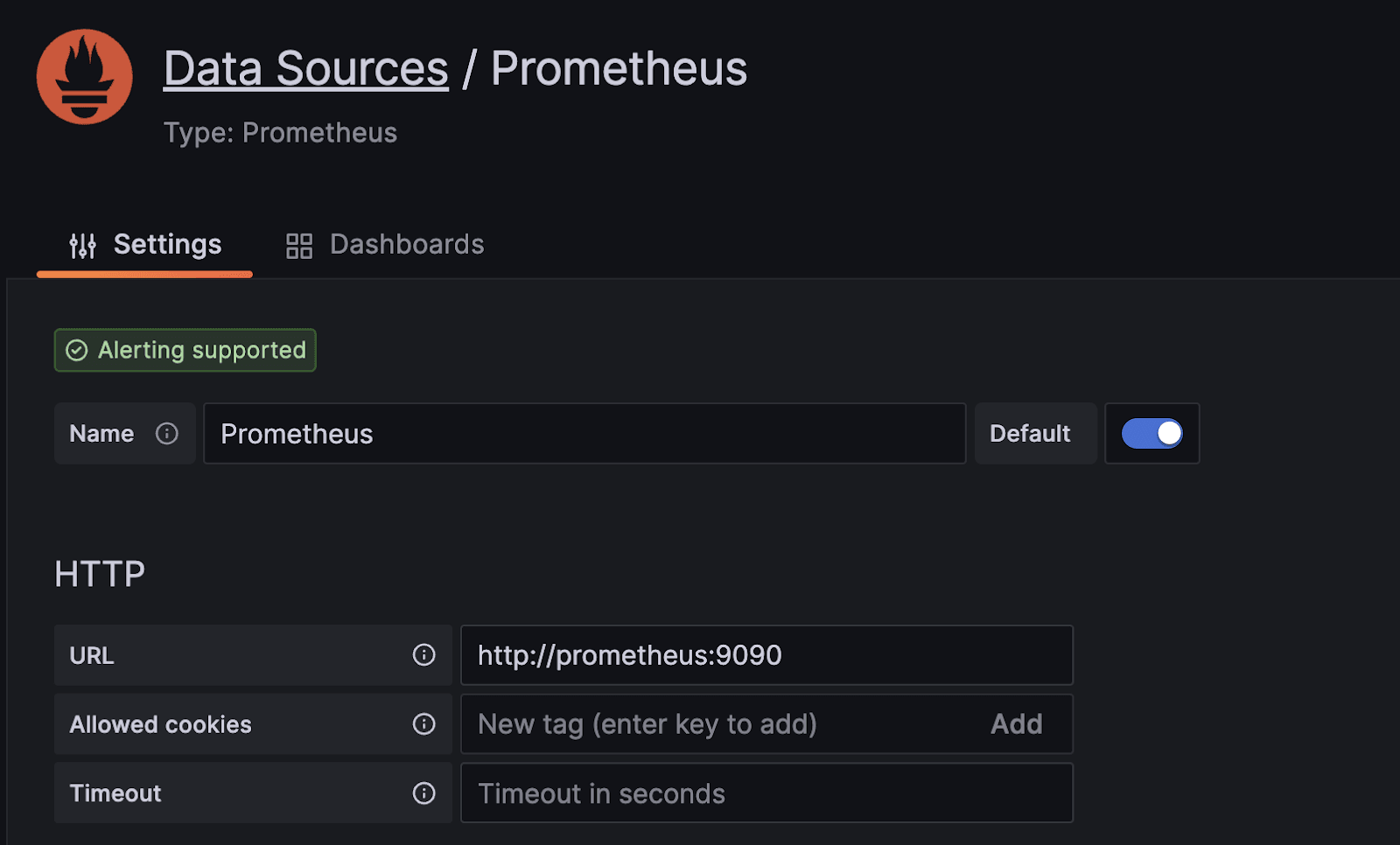This screenshot has width=1400, height=845.
Task: Click the Dashboards grid icon
Action: point(299,246)
